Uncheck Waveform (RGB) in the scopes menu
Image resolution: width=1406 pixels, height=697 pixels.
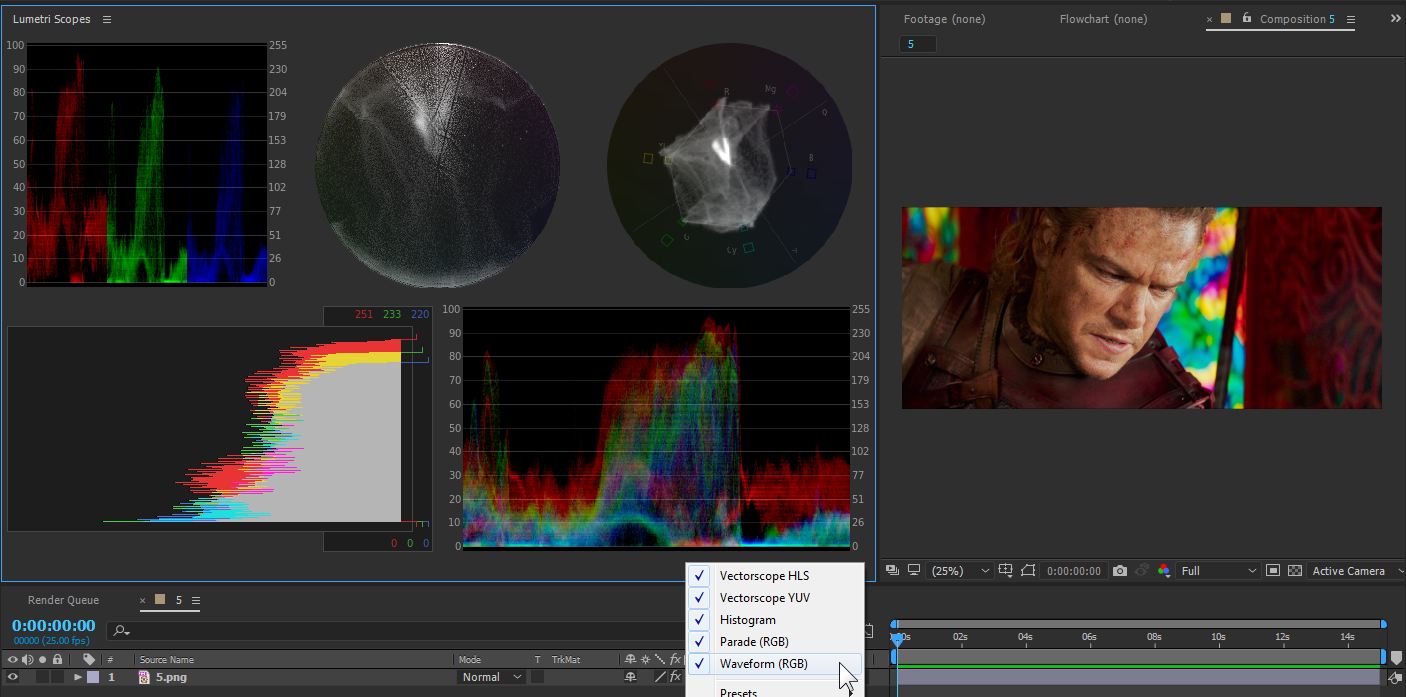tap(774, 664)
